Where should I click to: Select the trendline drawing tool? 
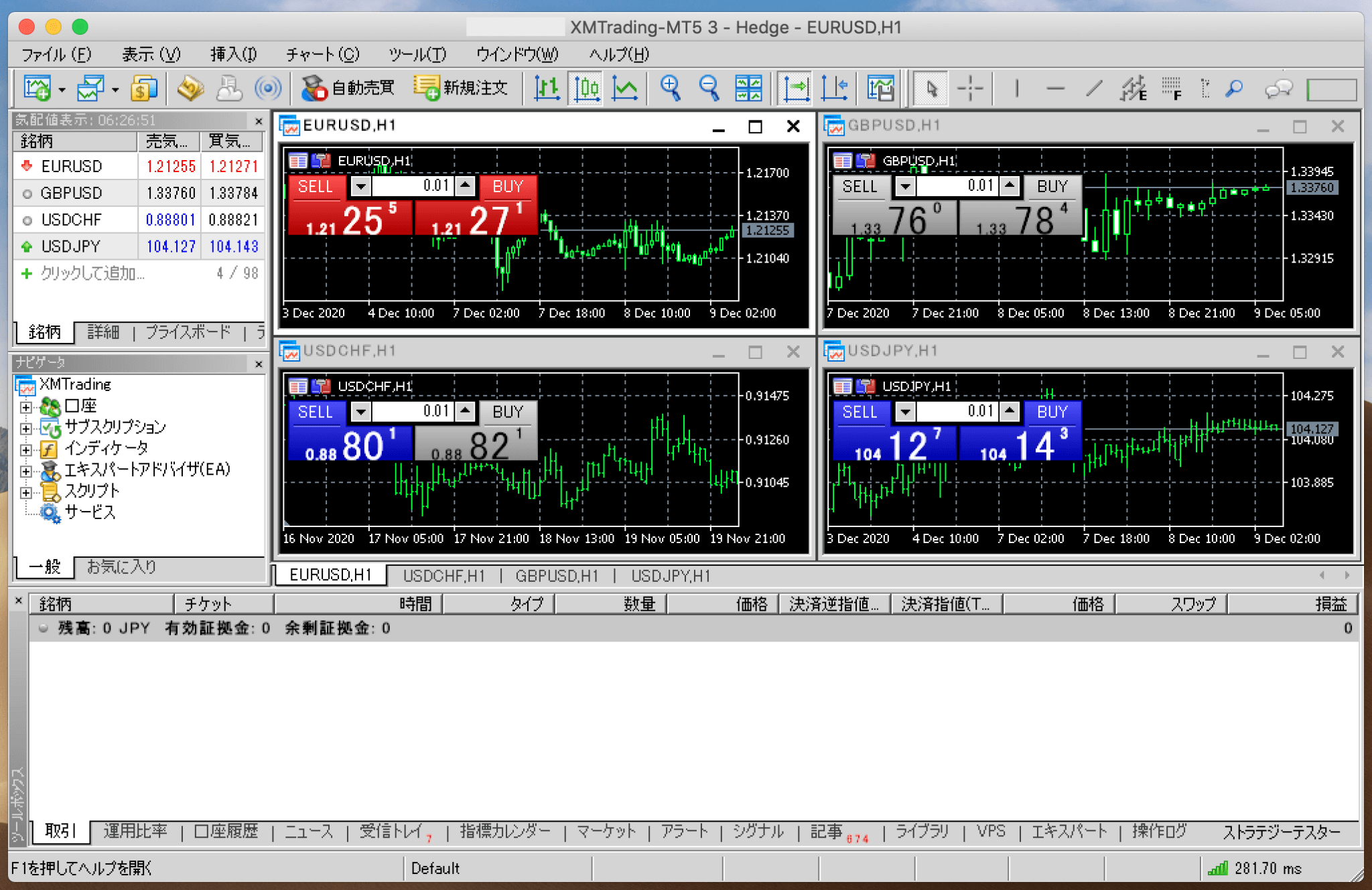pos(1093,88)
